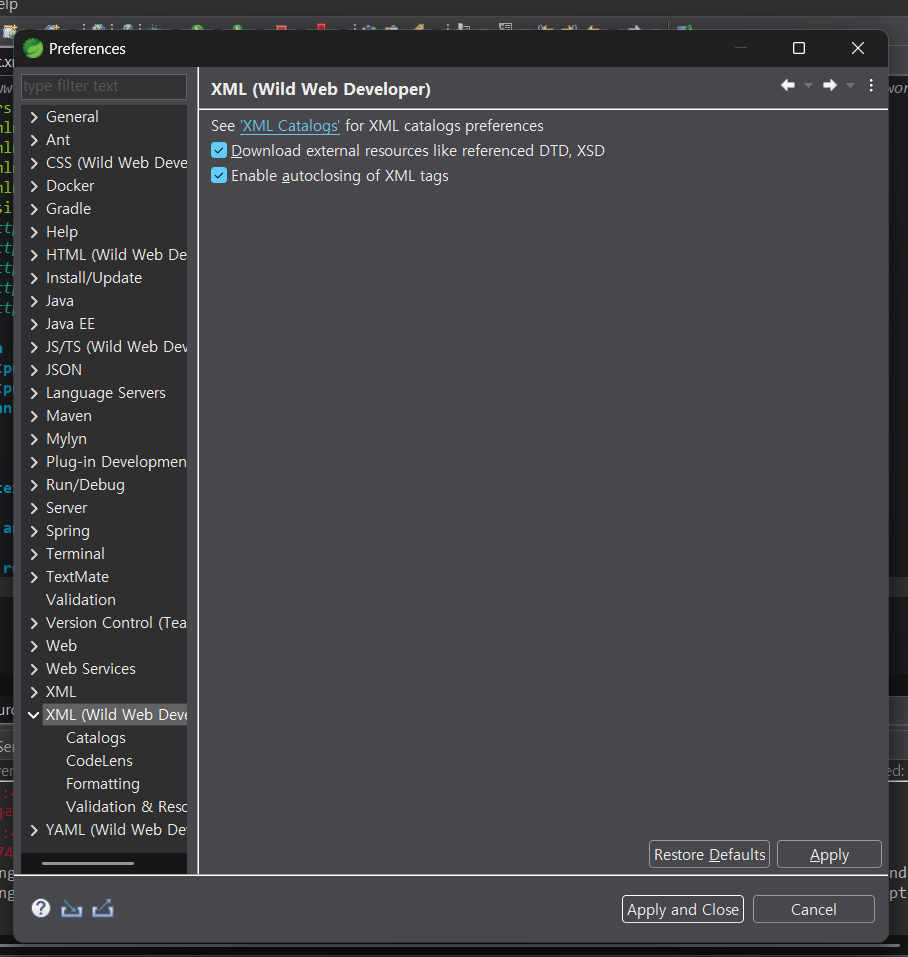Select the CodeLens preference page
The height and width of the screenshot is (957, 908).
pos(99,760)
